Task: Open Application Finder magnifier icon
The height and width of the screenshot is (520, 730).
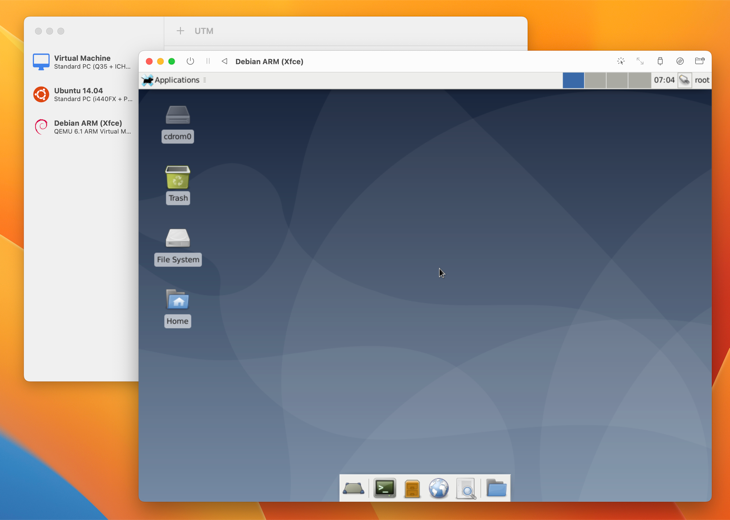Action: (466, 488)
